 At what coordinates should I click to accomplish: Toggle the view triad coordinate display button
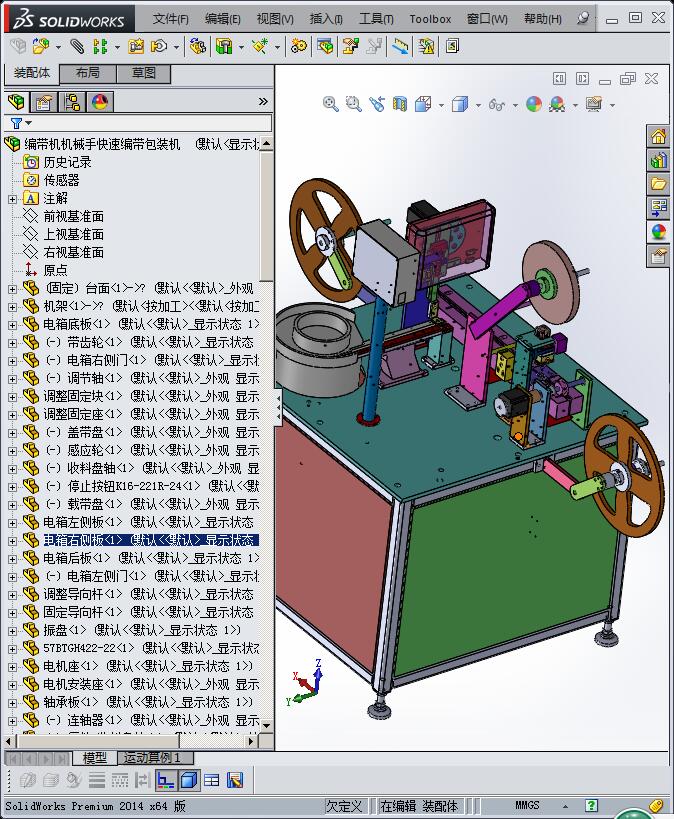coord(166,780)
